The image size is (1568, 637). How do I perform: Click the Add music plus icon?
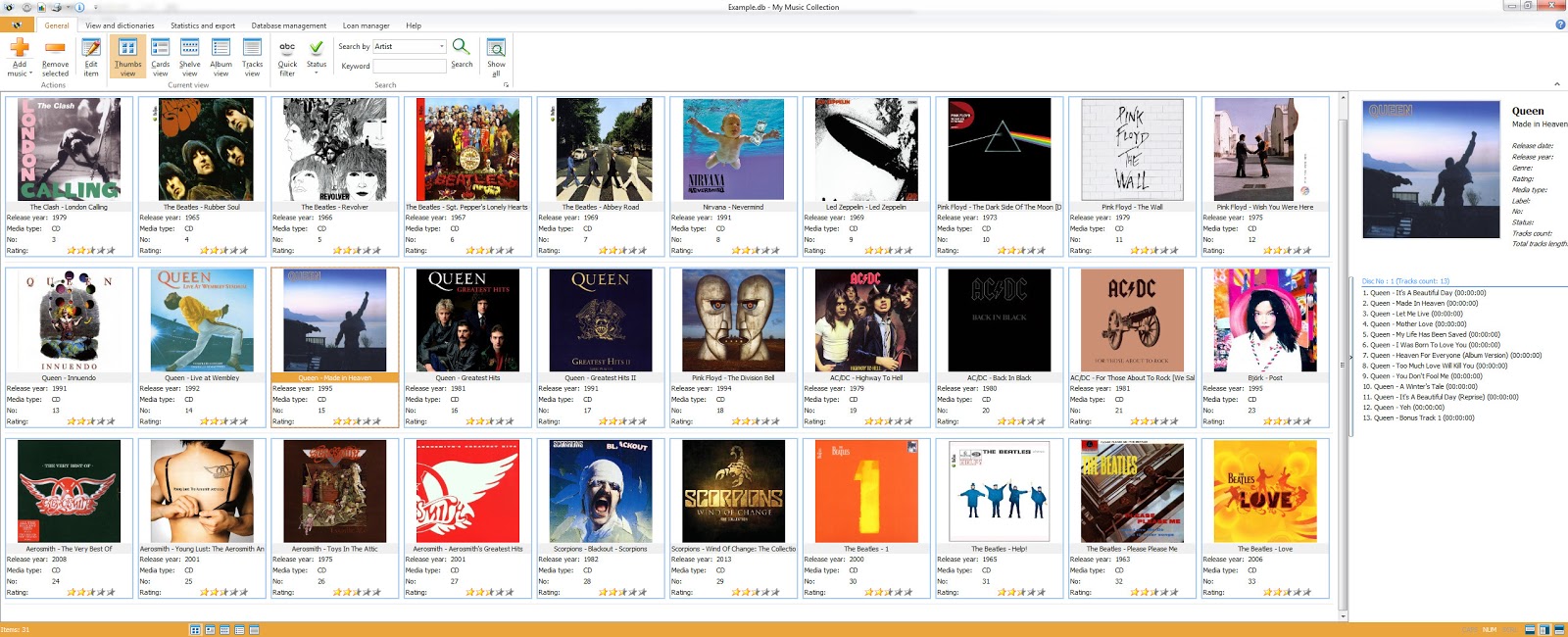[x=19, y=48]
